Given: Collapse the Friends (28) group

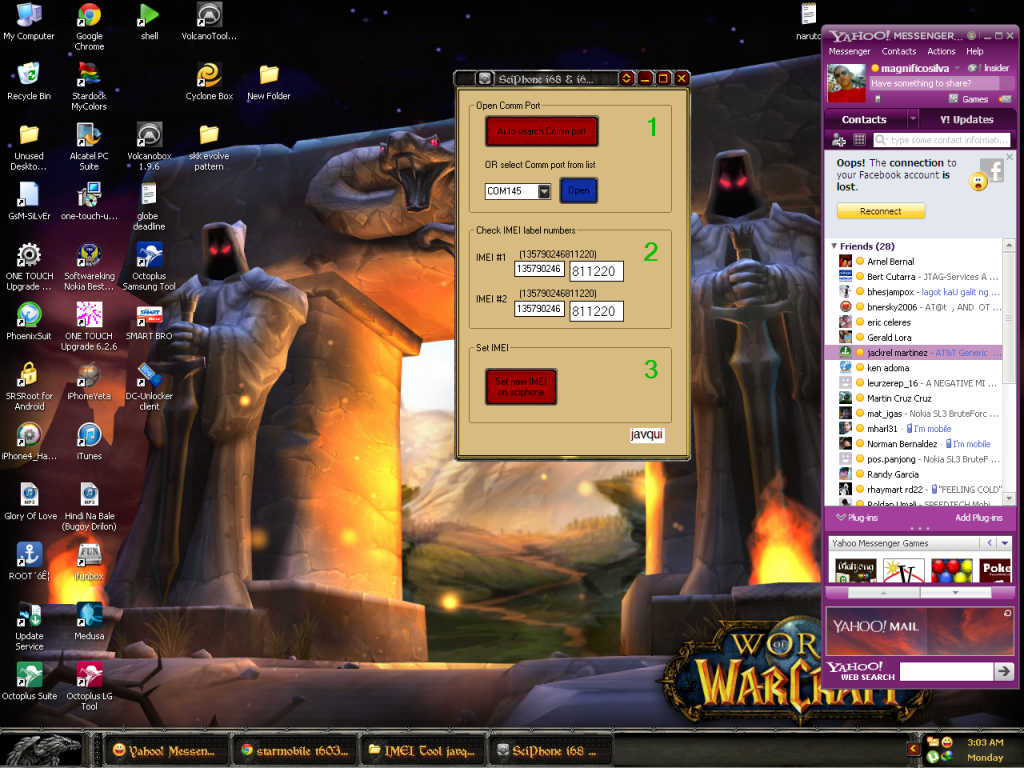Looking at the screenshot, I should coord(834,246).
